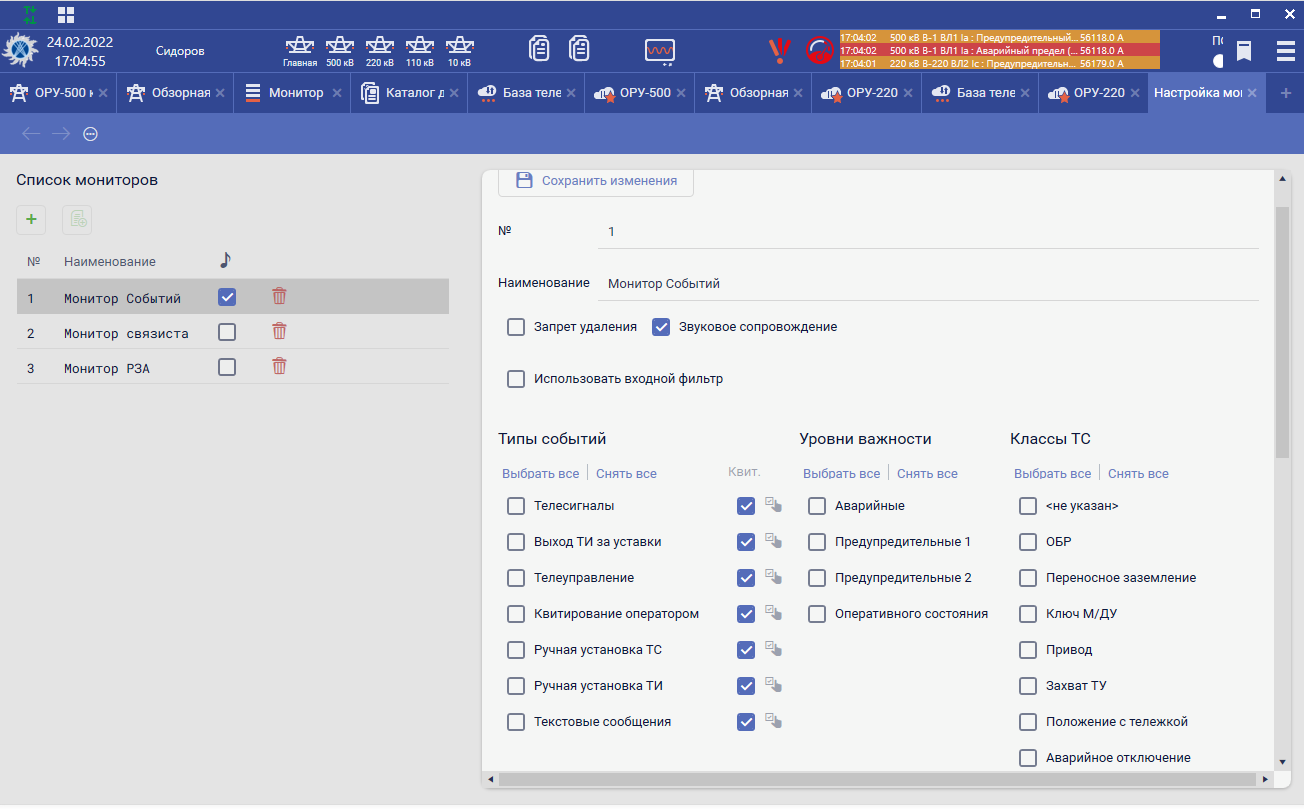Open the oscilloscope monitor icon in toolbar
The height and width of the screenshot is (809, 1304).
[x=660, y=50]
